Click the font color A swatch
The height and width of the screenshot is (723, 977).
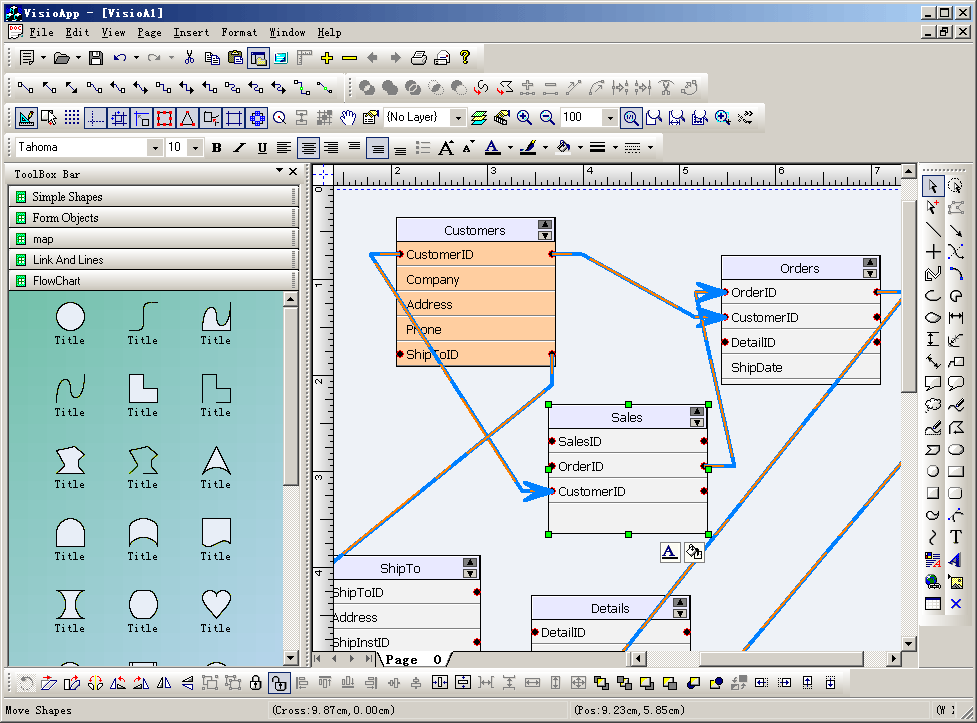(x=491, y=148)
